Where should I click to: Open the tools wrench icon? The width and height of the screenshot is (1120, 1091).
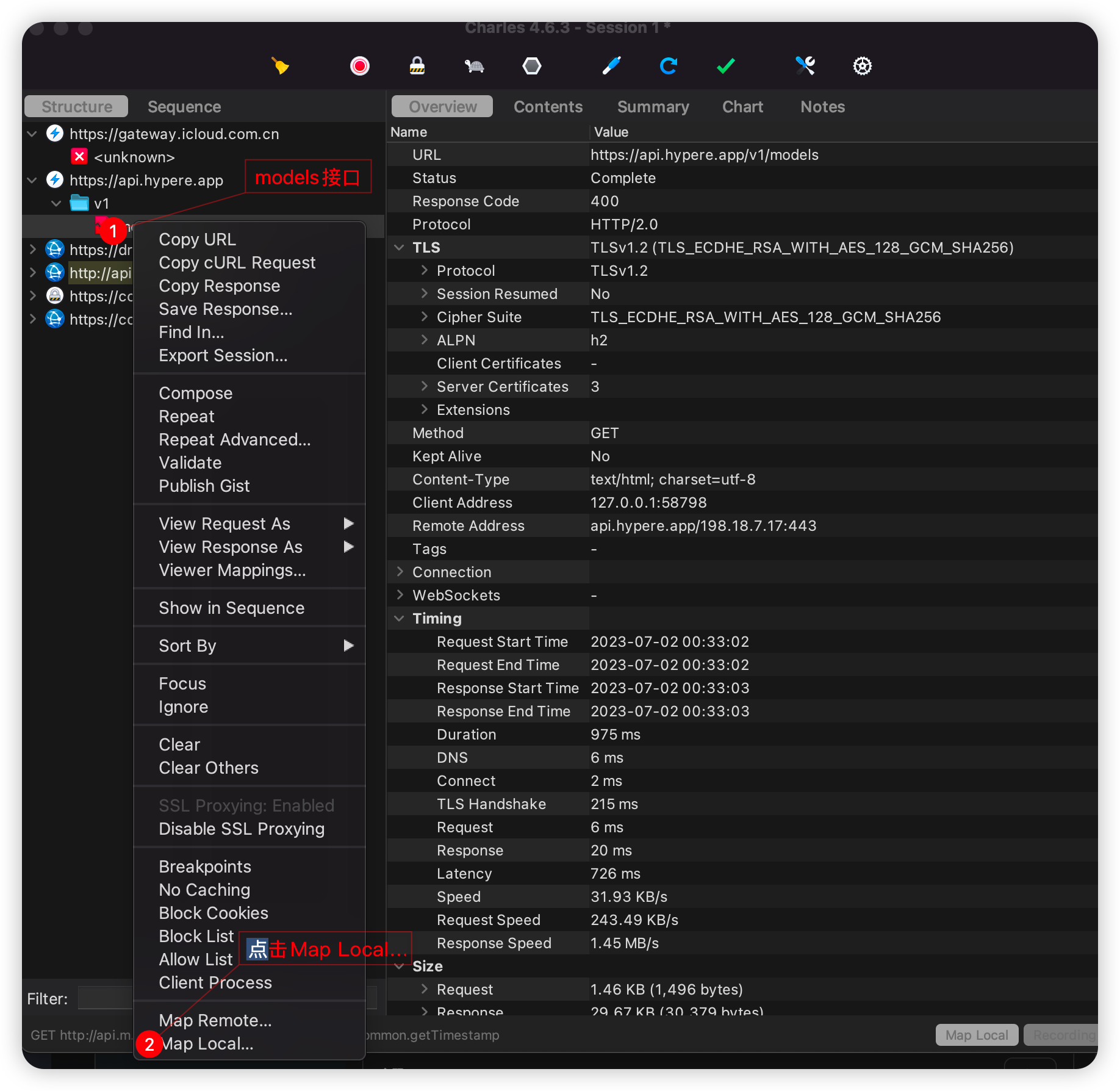coord(805,65)
